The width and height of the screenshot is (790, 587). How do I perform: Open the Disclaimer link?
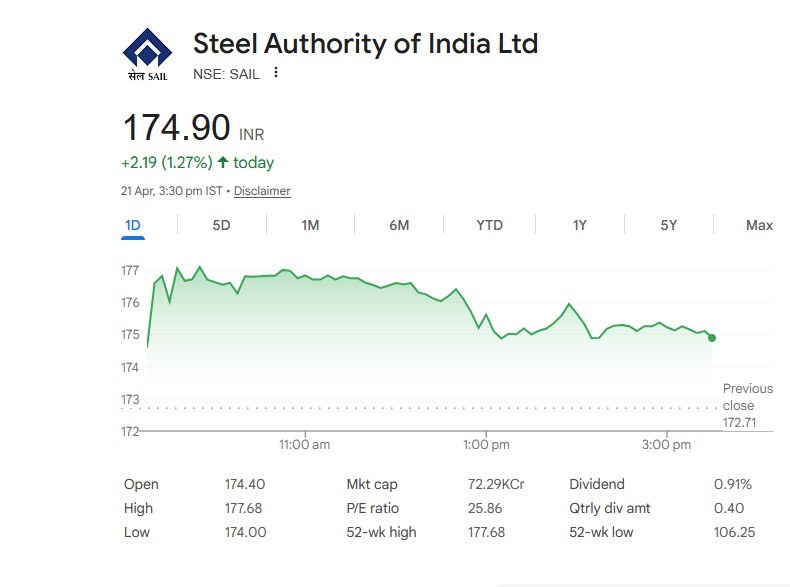coord(262,191)
